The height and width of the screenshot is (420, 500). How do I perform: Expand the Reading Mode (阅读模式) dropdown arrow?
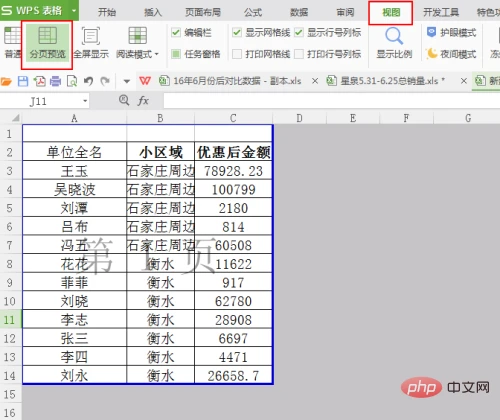point(157,54)
